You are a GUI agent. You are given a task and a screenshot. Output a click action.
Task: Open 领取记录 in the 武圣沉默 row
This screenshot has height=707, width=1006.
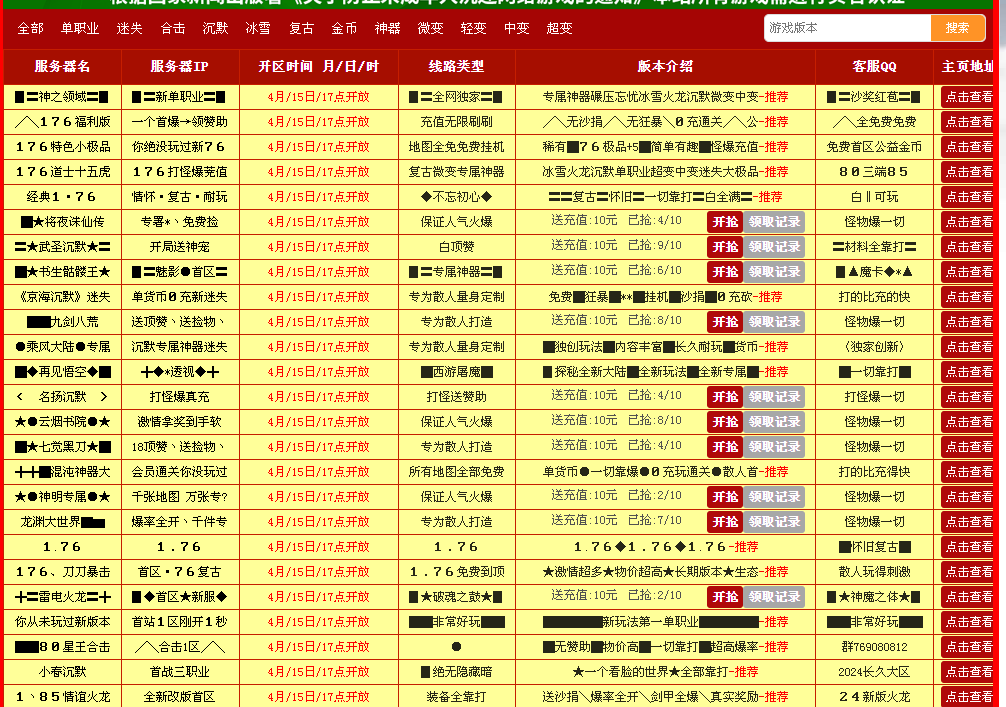click(774, 247)
